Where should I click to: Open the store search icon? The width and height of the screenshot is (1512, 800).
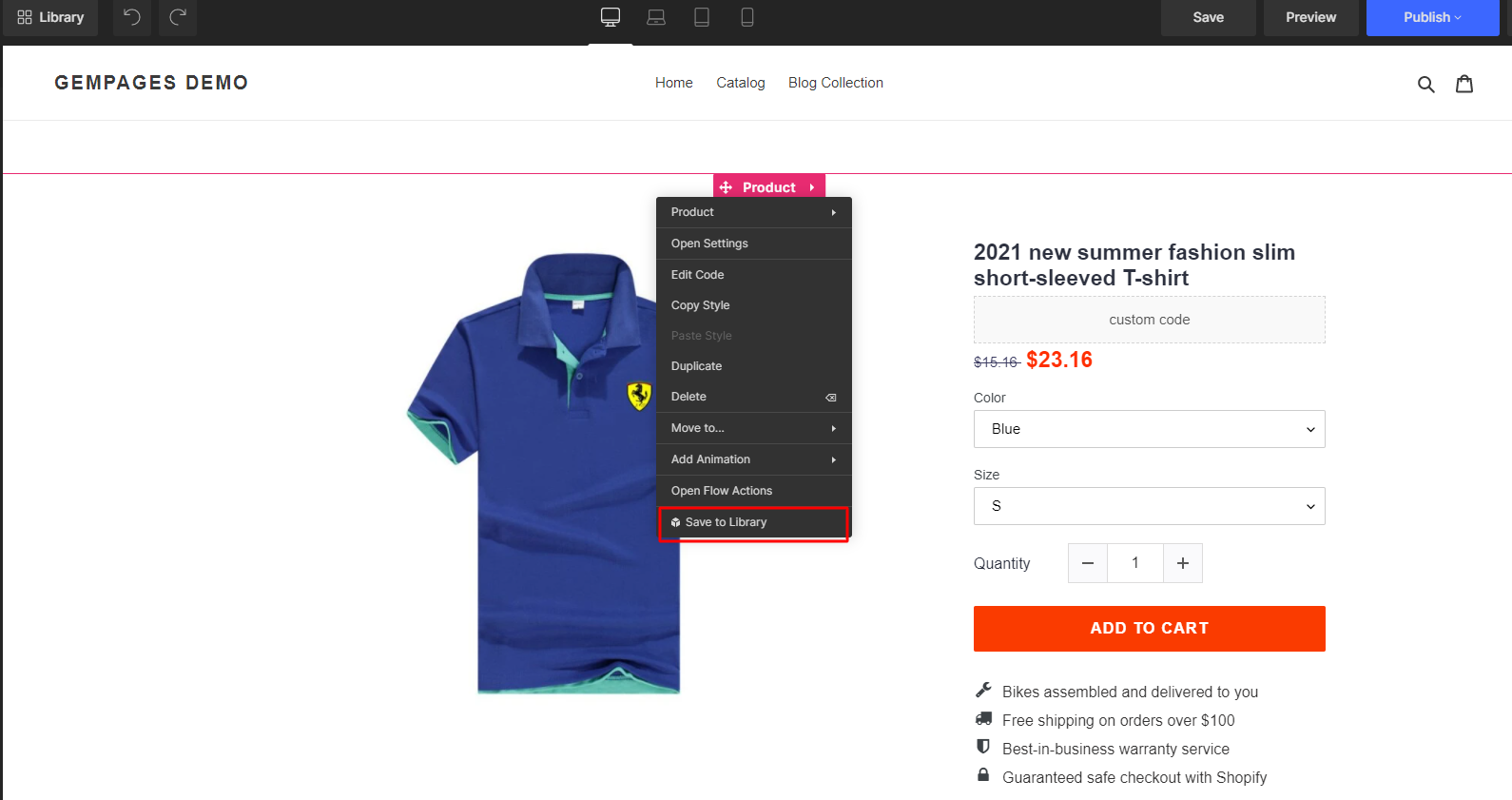pyautogui.click(x=1425, y=84)
